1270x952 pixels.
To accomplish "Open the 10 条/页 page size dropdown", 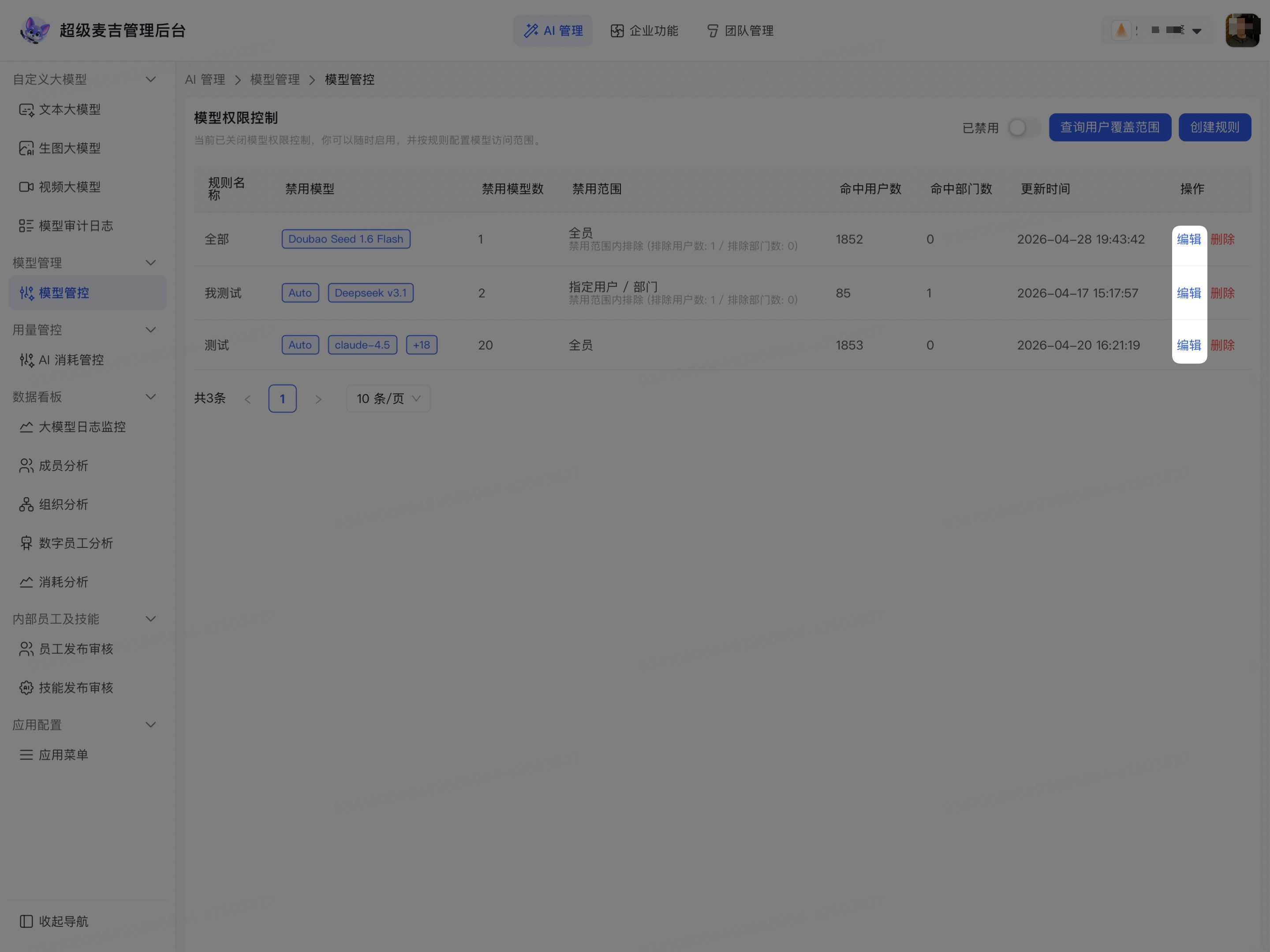I will tap(388, 398).
